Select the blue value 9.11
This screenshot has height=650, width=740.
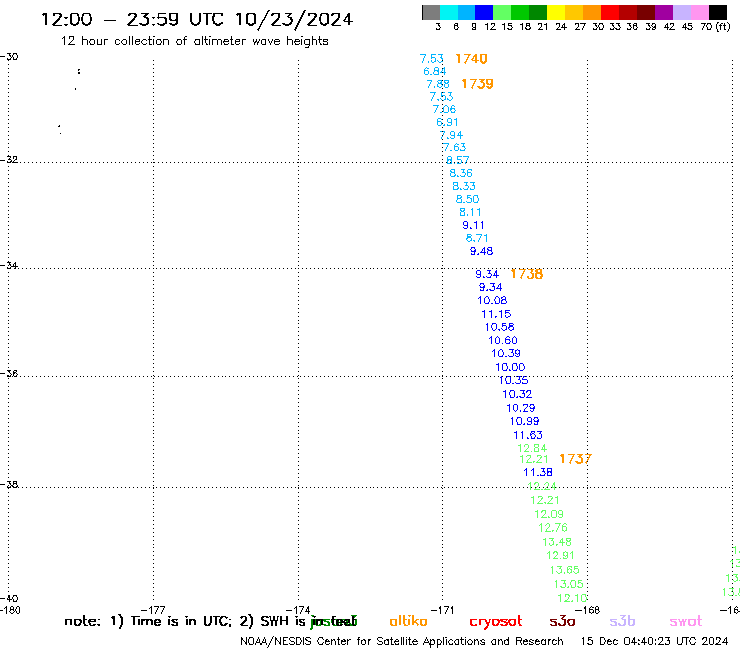pos(473,225)
